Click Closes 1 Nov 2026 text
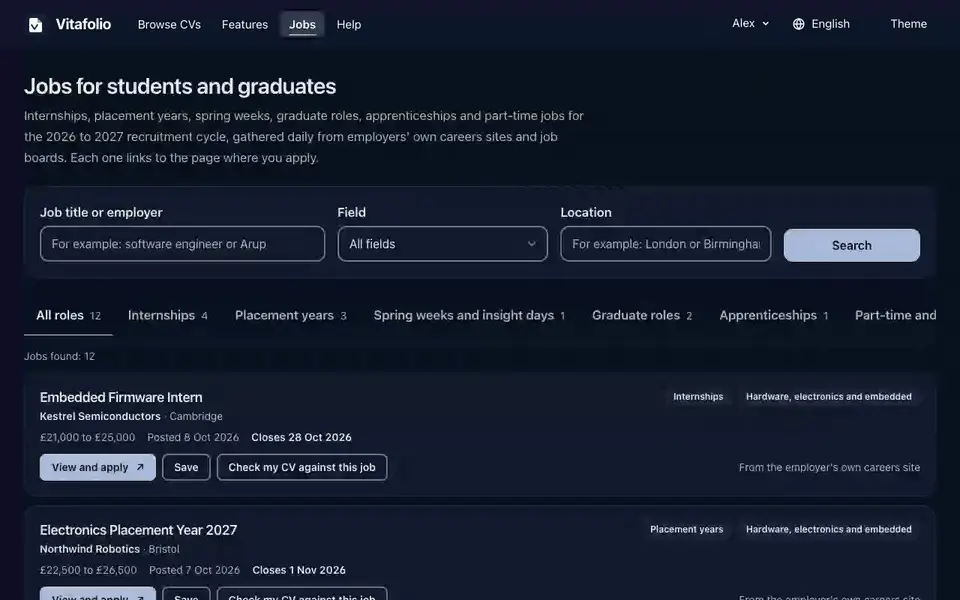Screen dimensions: 960x600 coord(299,570)
